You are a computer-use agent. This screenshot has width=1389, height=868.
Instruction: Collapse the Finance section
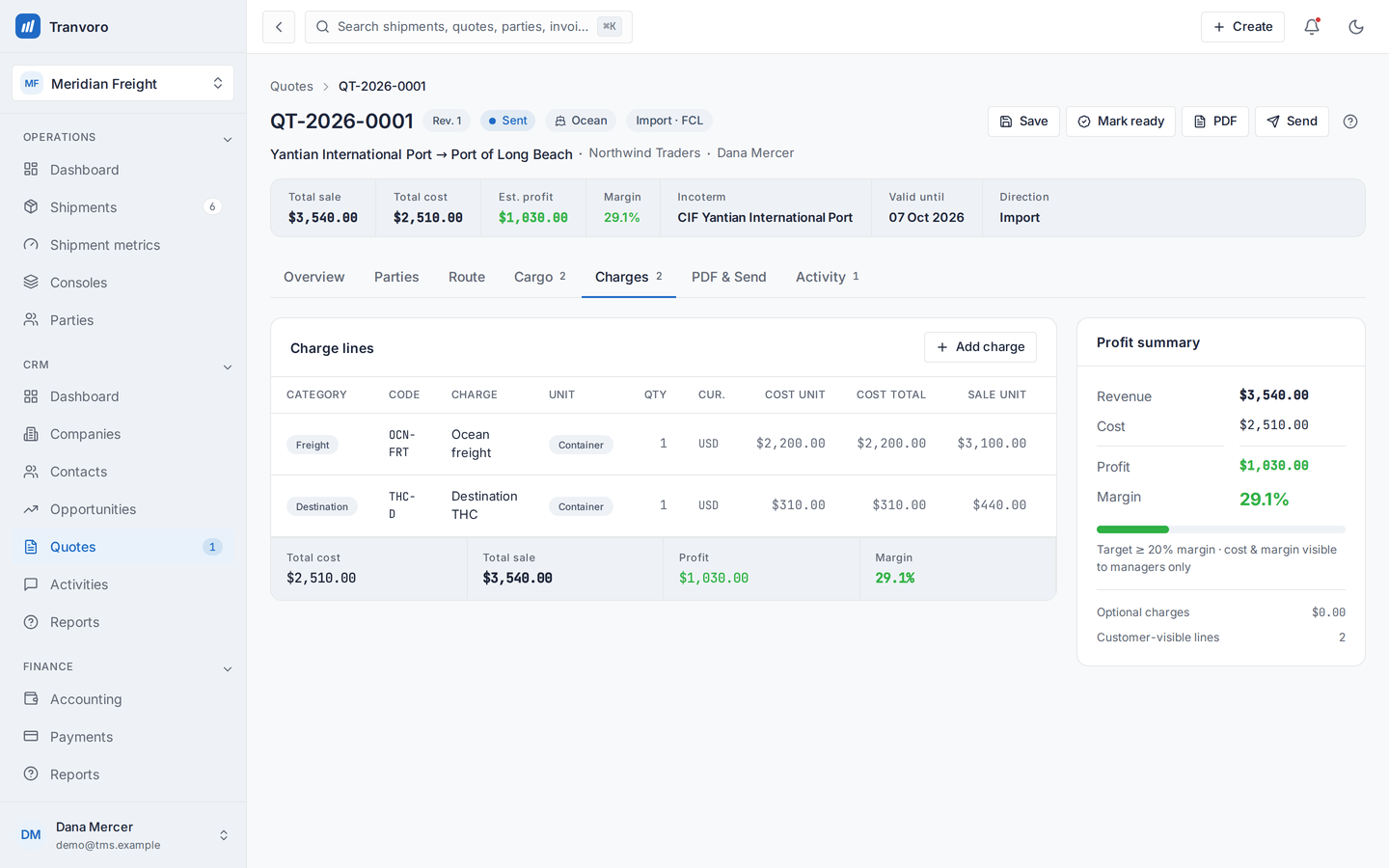click(x=228, y=668)
